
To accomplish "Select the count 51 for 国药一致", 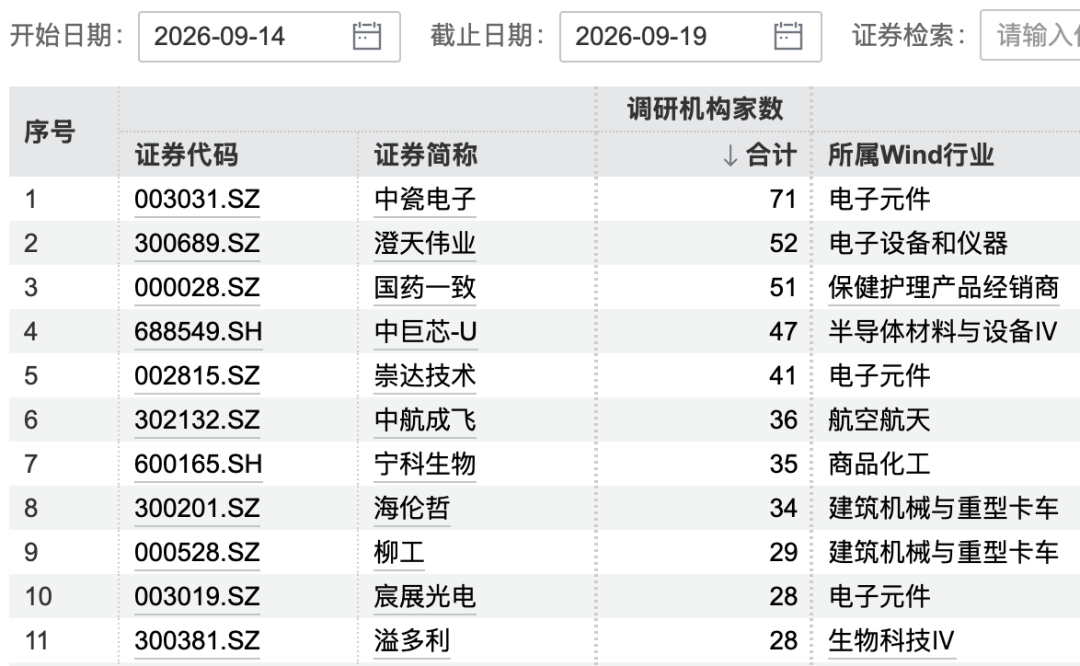I will click(x=783, y=287).
